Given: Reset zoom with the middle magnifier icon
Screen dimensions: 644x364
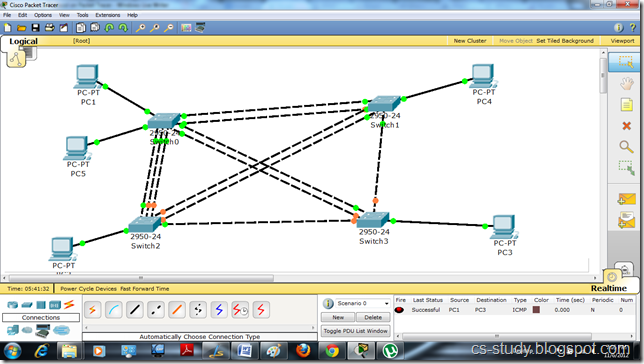Looking at the screenshot, I should click(x=154, y=28).
